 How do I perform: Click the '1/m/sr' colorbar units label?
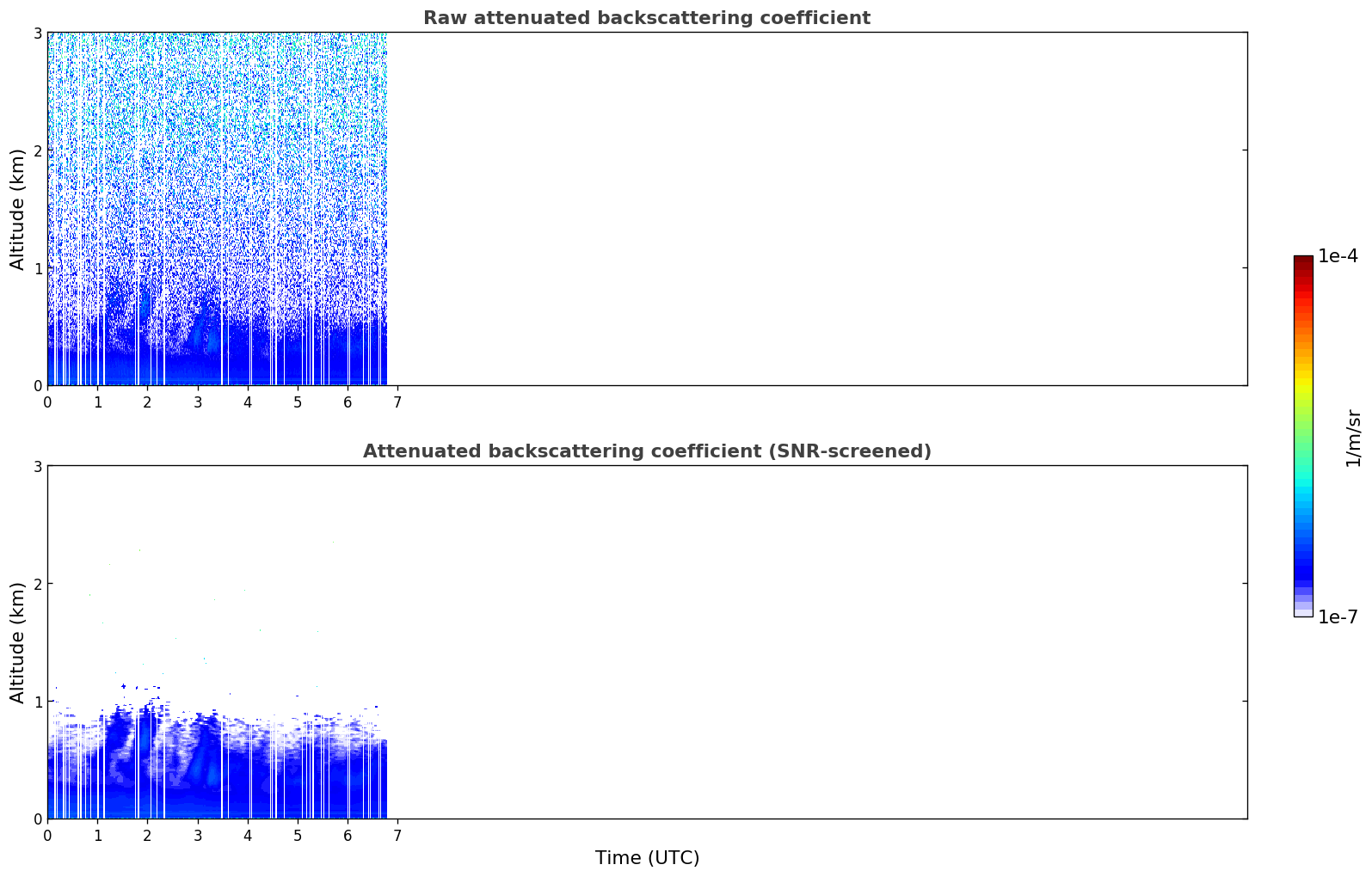[x=1353, y=437]
